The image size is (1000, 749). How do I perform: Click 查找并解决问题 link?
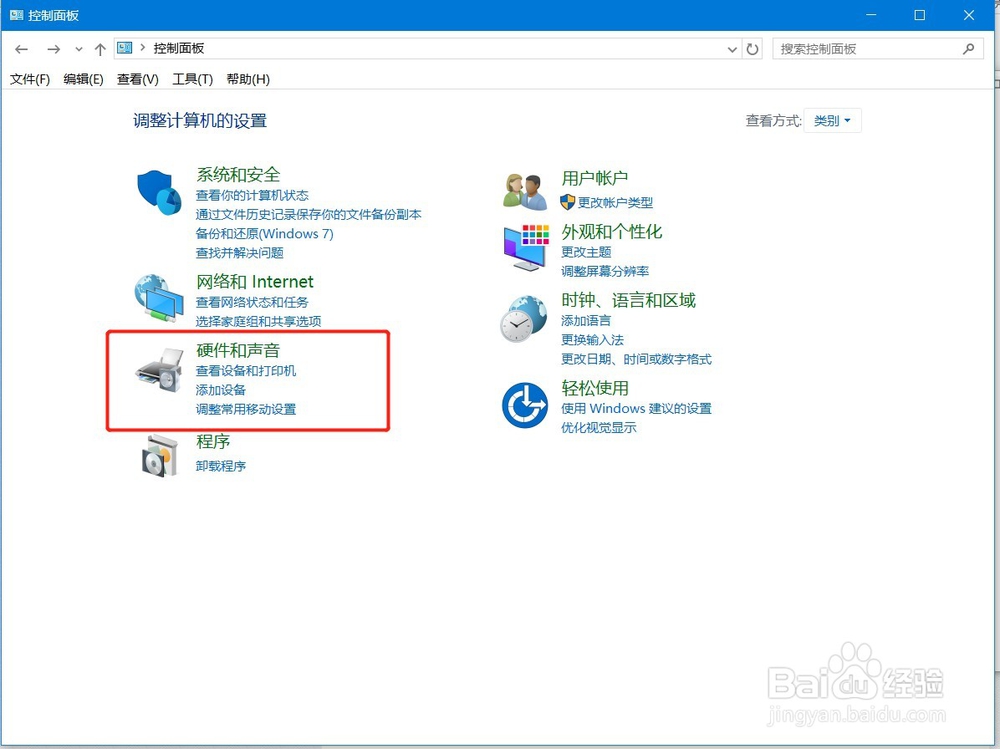click(240, 253)
